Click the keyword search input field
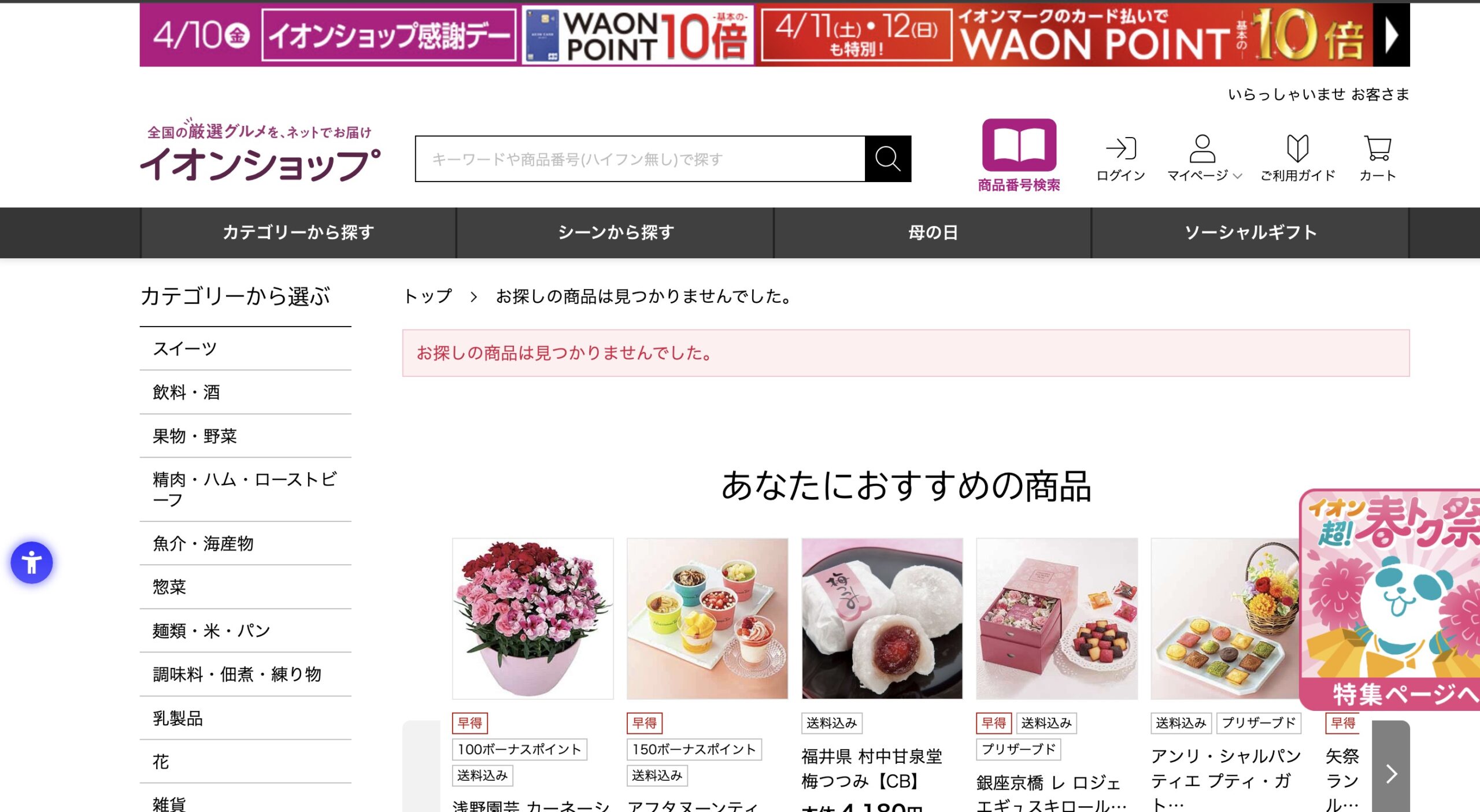Screen dimensions: 1480x812 pos(640,159)
